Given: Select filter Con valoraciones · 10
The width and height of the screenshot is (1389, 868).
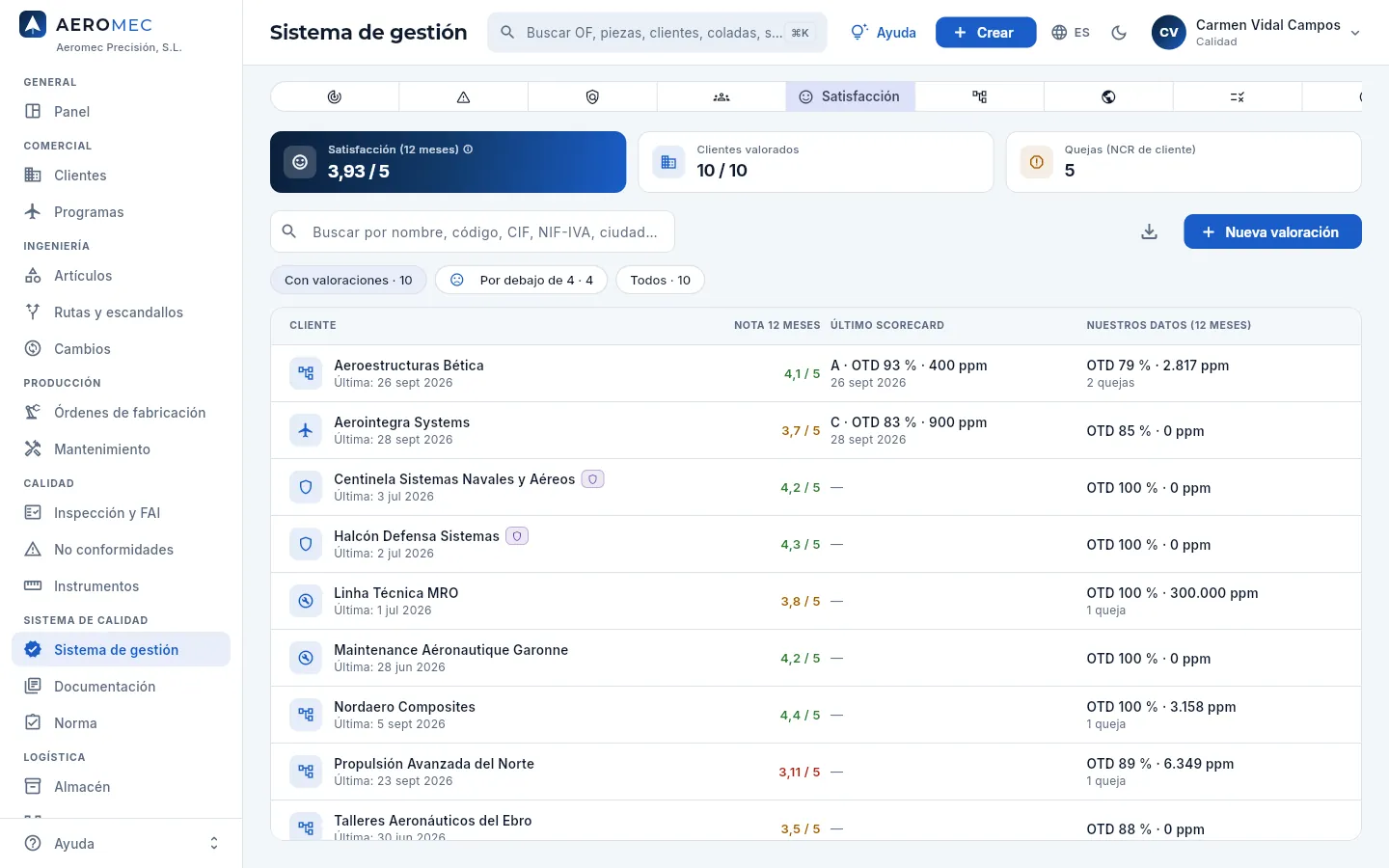Looking at the screenshot, I should coord(348,280).
